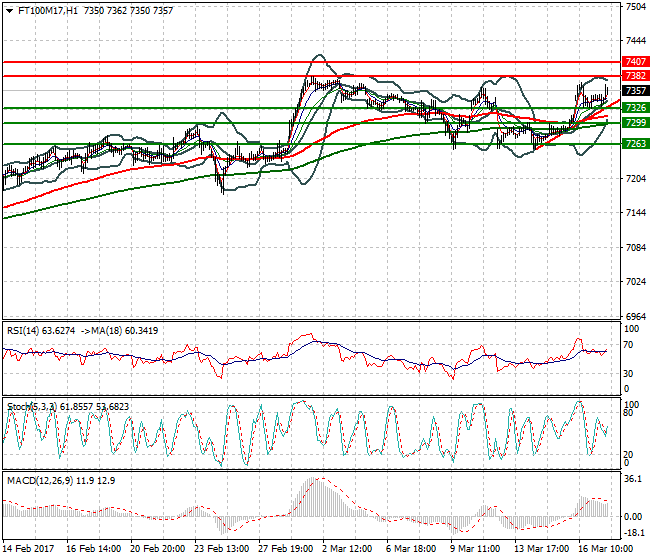
Task: Click the MACD scale value -18.1
Action: [633, 533]
